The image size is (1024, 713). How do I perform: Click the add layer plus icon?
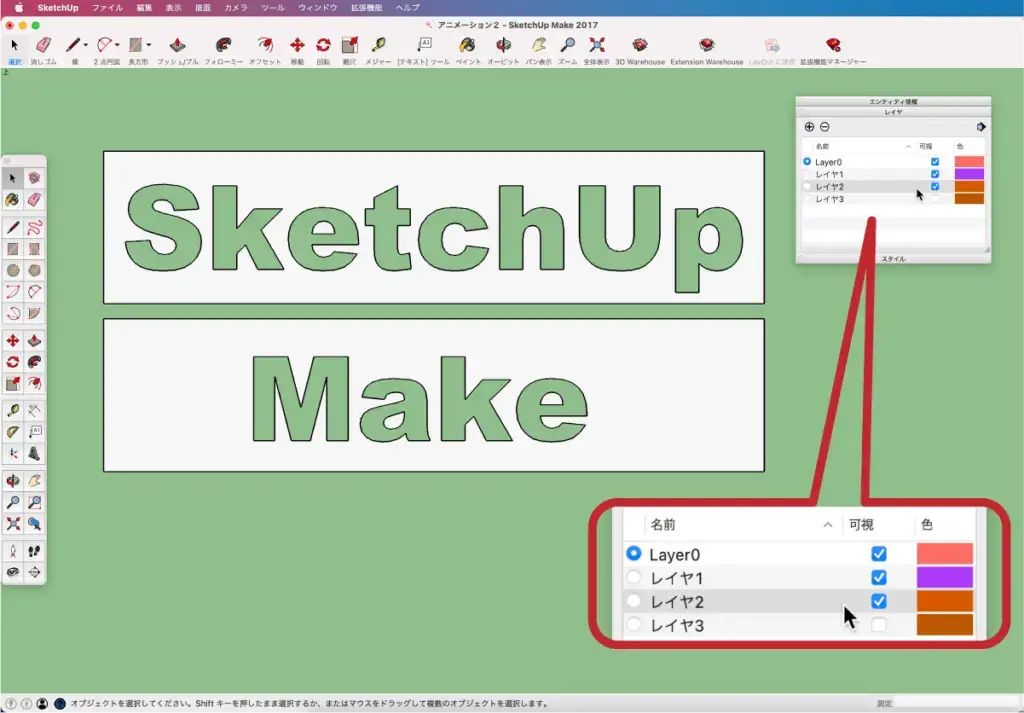(x=809, y=127)
